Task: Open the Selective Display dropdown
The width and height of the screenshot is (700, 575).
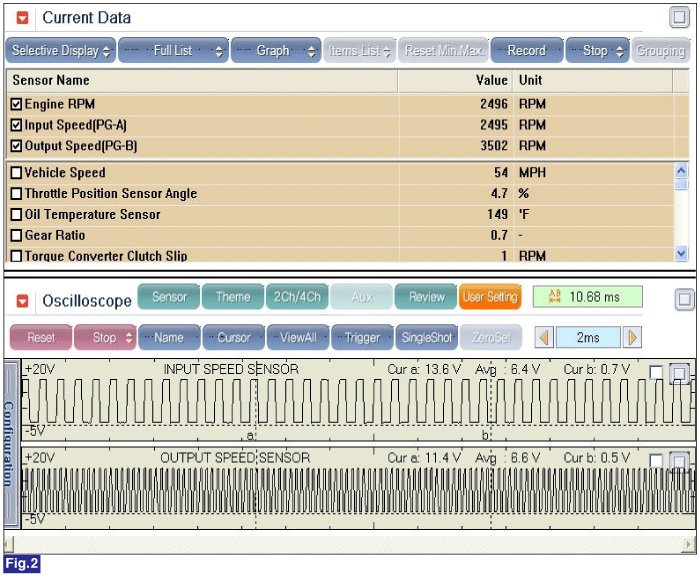Action: 61,50
